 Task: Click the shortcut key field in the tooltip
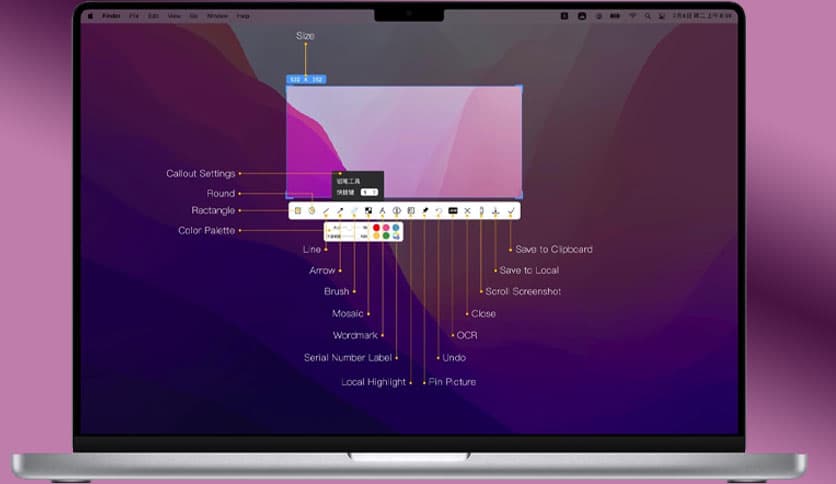[x=369, y=192]
